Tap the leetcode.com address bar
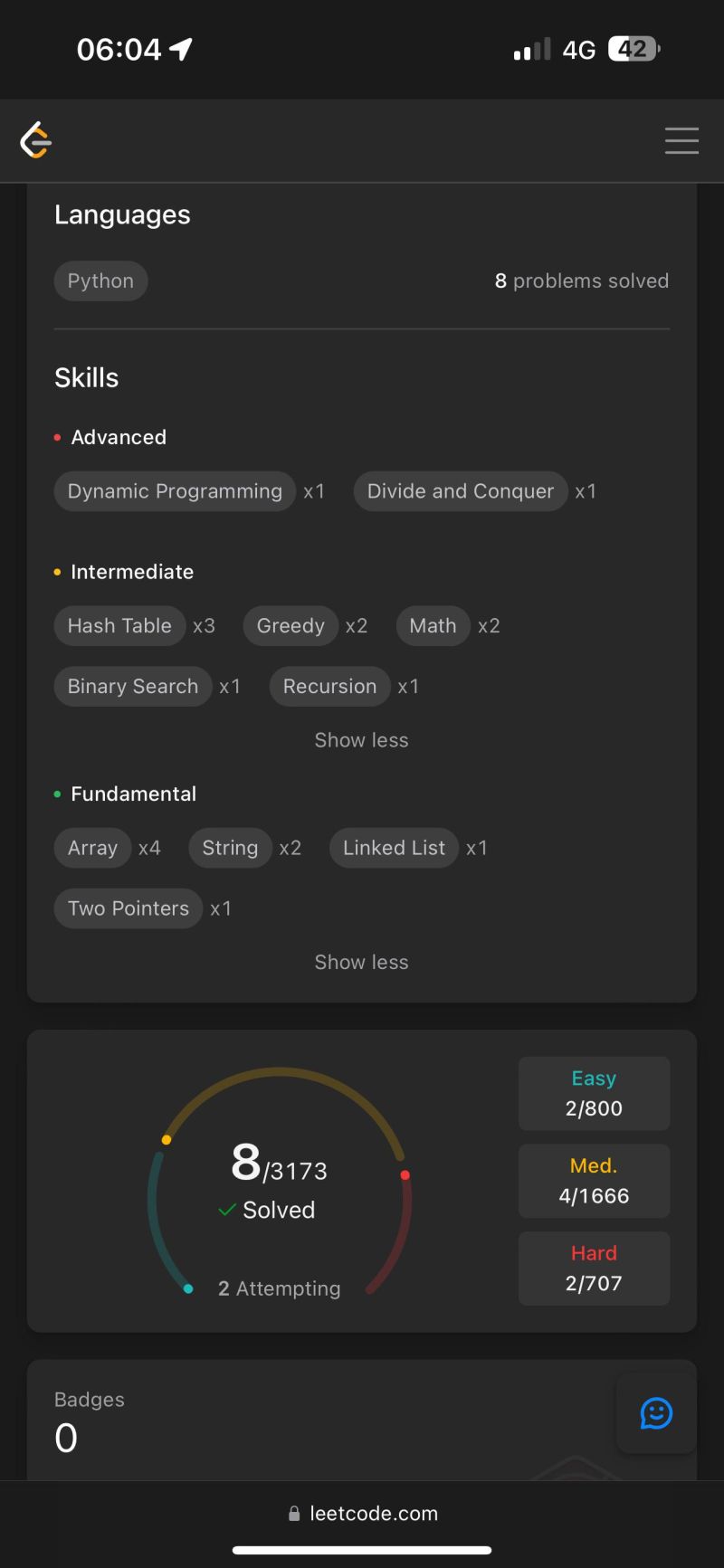The image size is (724, 1568). (362, 1513)
